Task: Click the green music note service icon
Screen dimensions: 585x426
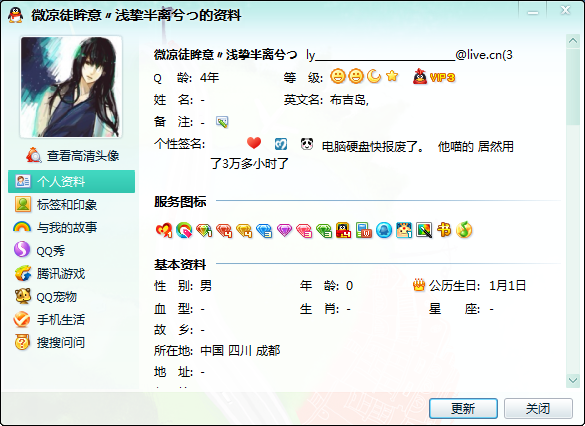Action: click(464, 230)
